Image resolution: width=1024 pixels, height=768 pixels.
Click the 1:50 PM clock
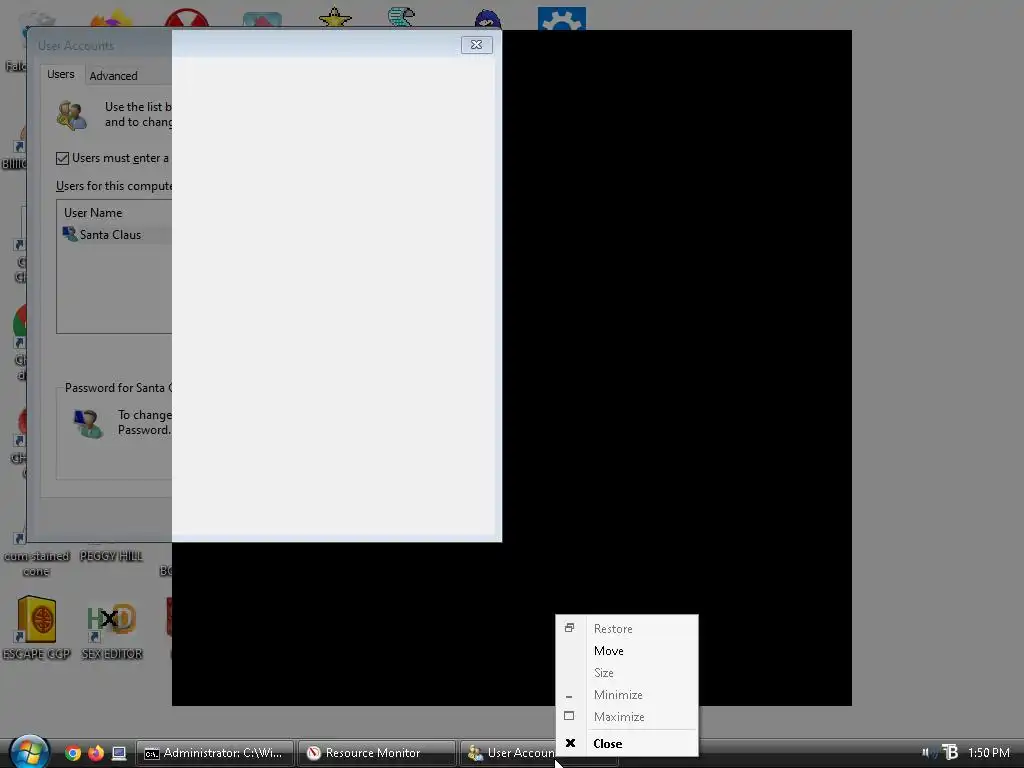[x=989, y=753]
